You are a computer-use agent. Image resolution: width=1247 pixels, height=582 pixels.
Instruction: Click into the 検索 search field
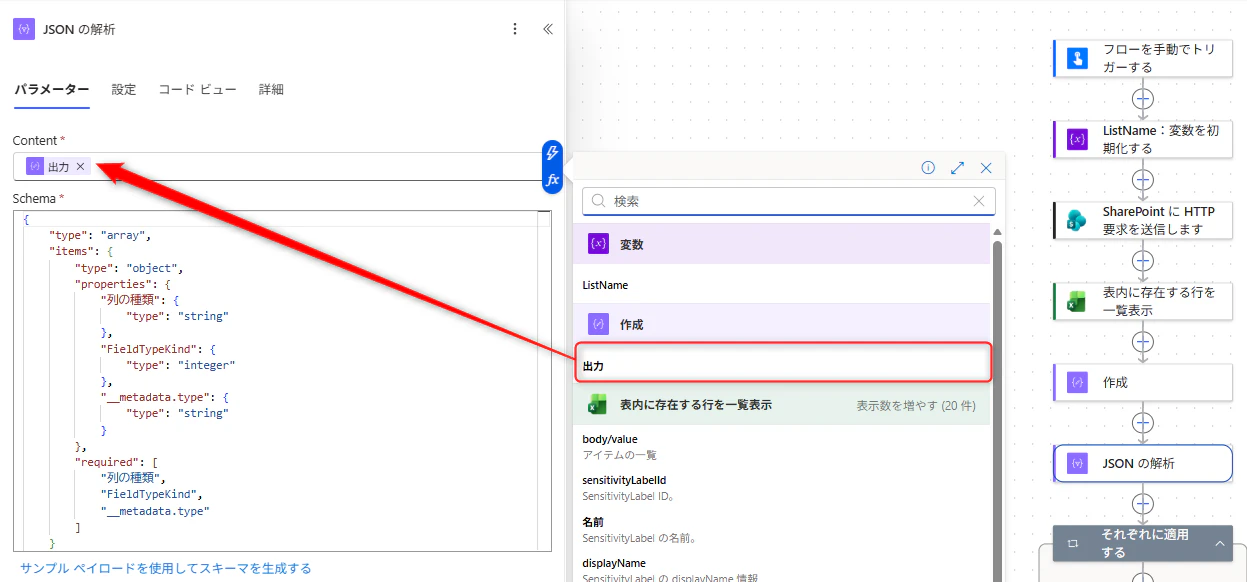pyautogui.click(x=789, y=201)
